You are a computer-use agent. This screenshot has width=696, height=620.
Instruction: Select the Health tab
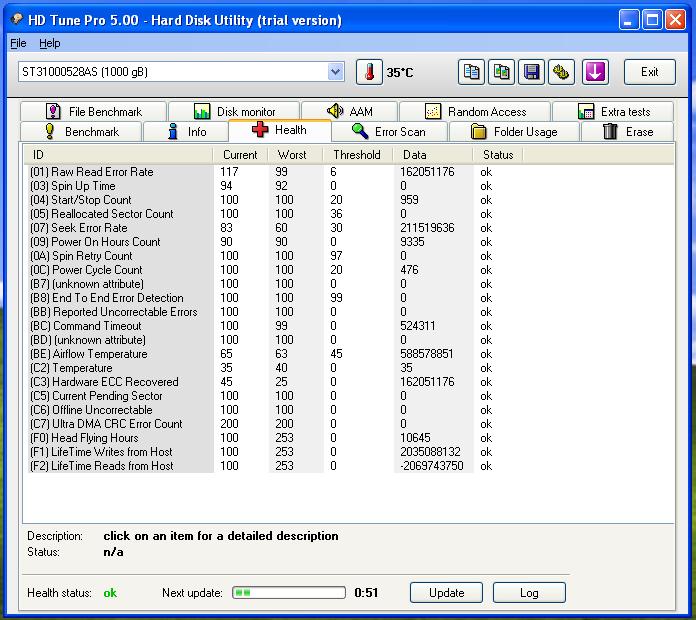point(280,130)
